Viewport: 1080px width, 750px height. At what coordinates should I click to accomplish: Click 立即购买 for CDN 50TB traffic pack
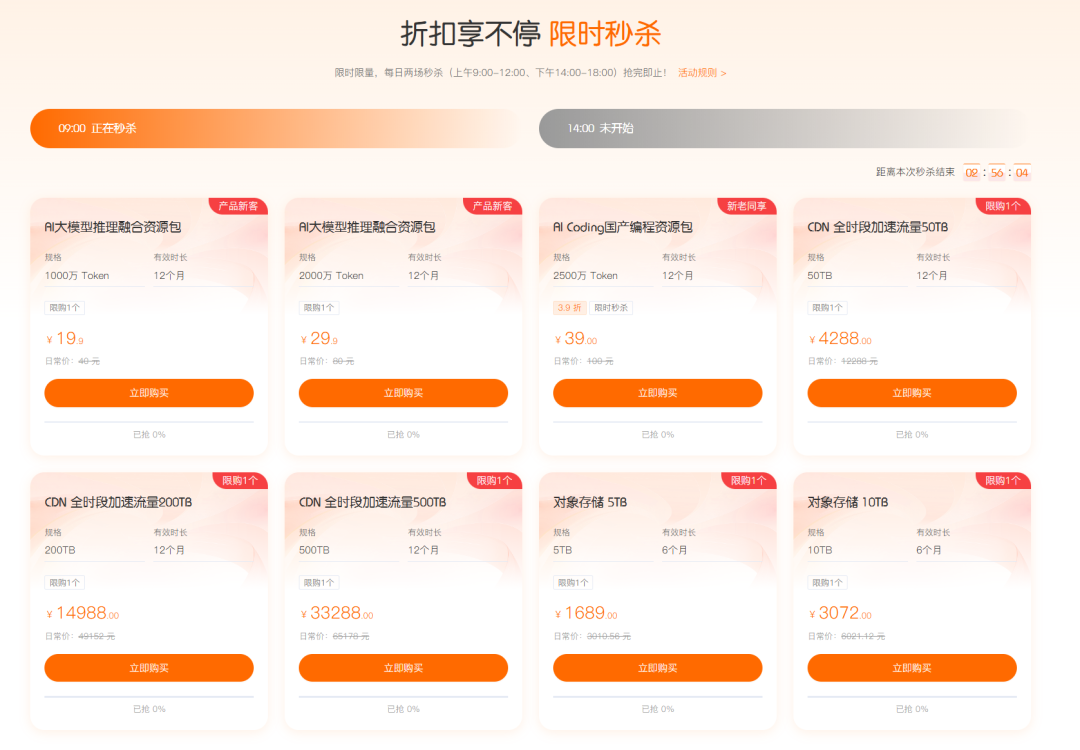coord(912,393)
